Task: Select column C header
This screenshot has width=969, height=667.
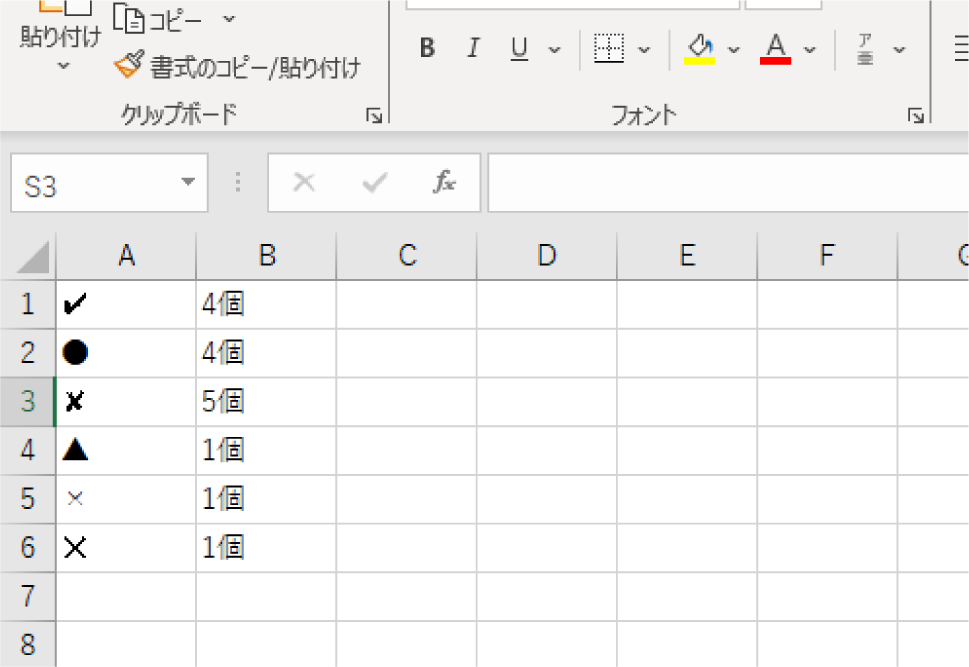Action: pyautogui.click(x=407, y=256)
